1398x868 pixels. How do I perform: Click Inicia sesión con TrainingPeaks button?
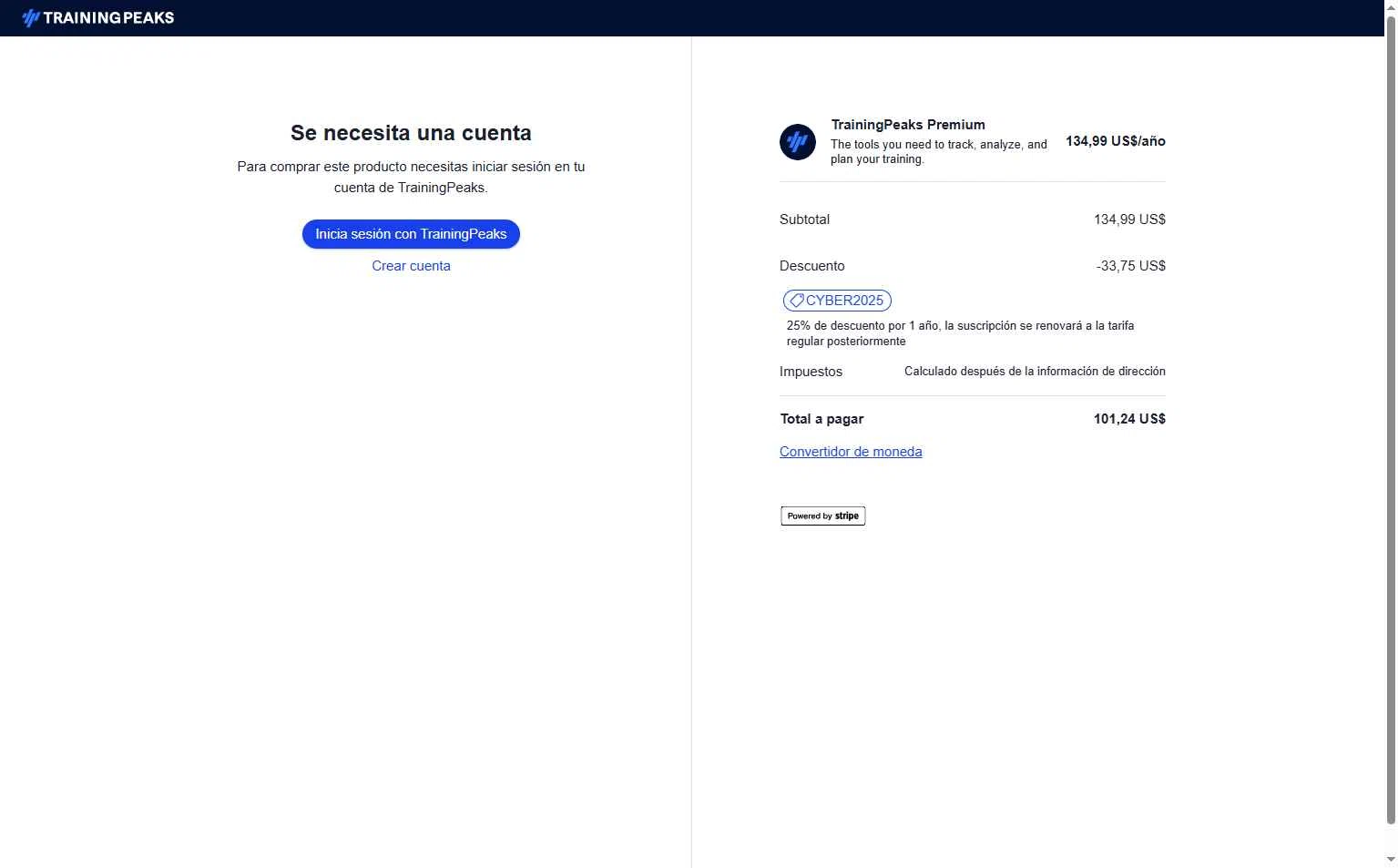pos(411,234)
